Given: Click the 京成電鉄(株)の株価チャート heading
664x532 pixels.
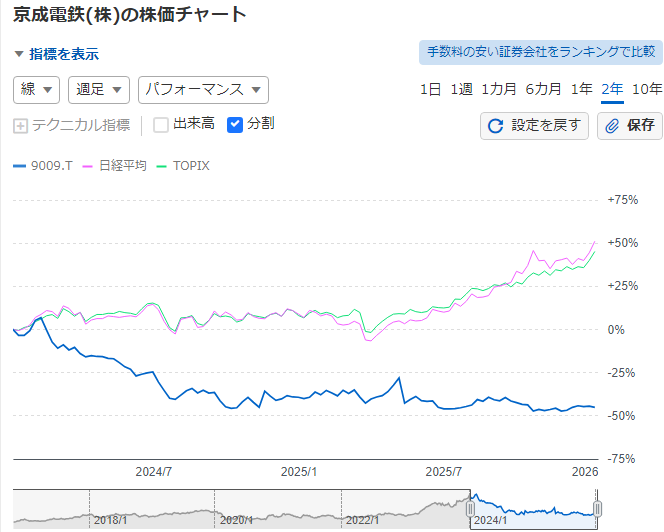Looking at the screenshot, I should [130, 15].
